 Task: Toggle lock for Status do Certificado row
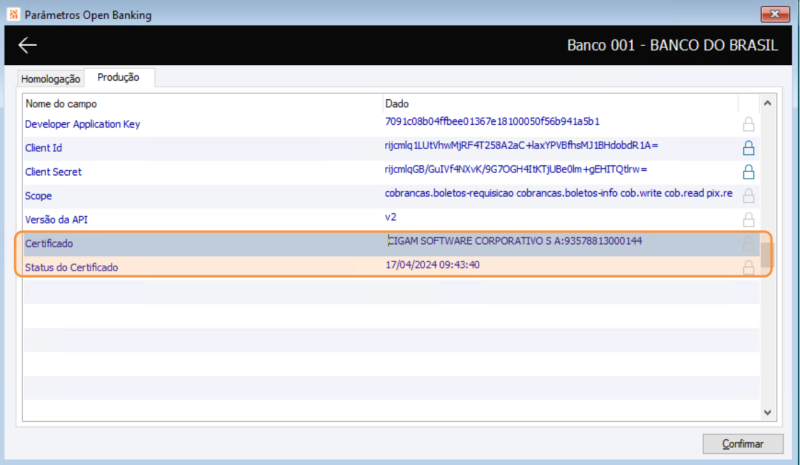[x=748, y=267]
